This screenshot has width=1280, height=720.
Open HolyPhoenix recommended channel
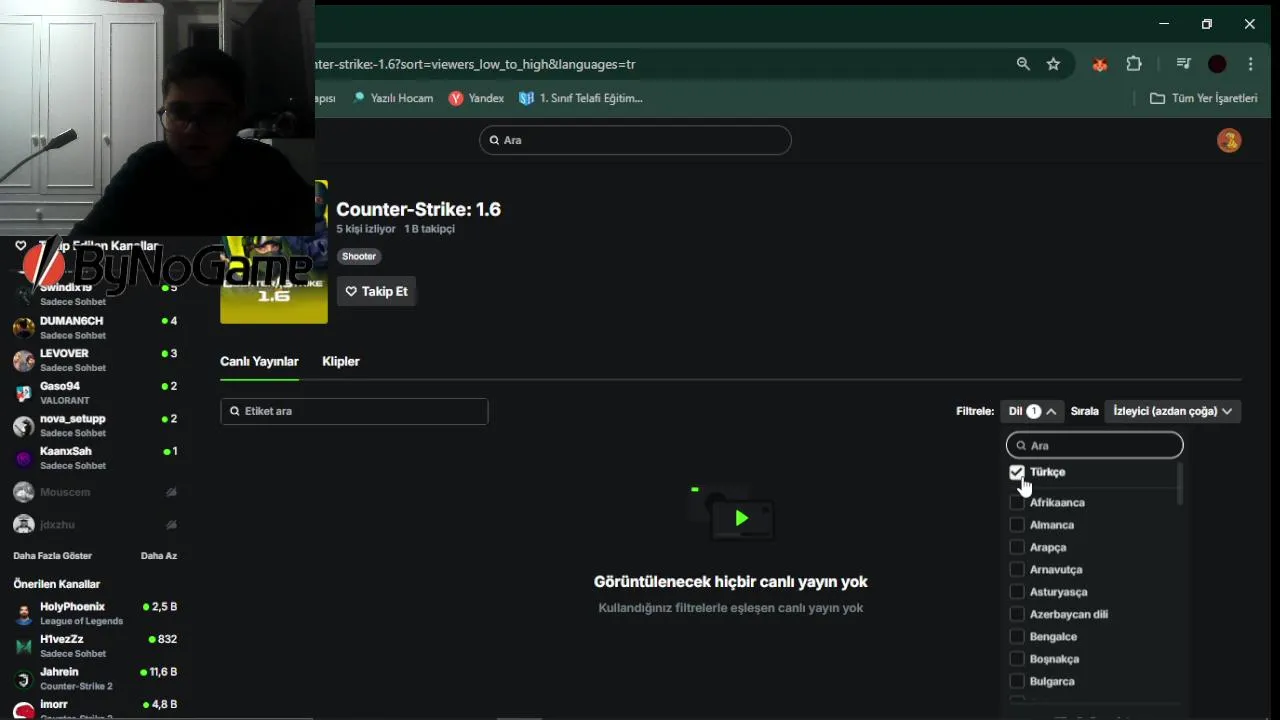click(x=95, y=613)
